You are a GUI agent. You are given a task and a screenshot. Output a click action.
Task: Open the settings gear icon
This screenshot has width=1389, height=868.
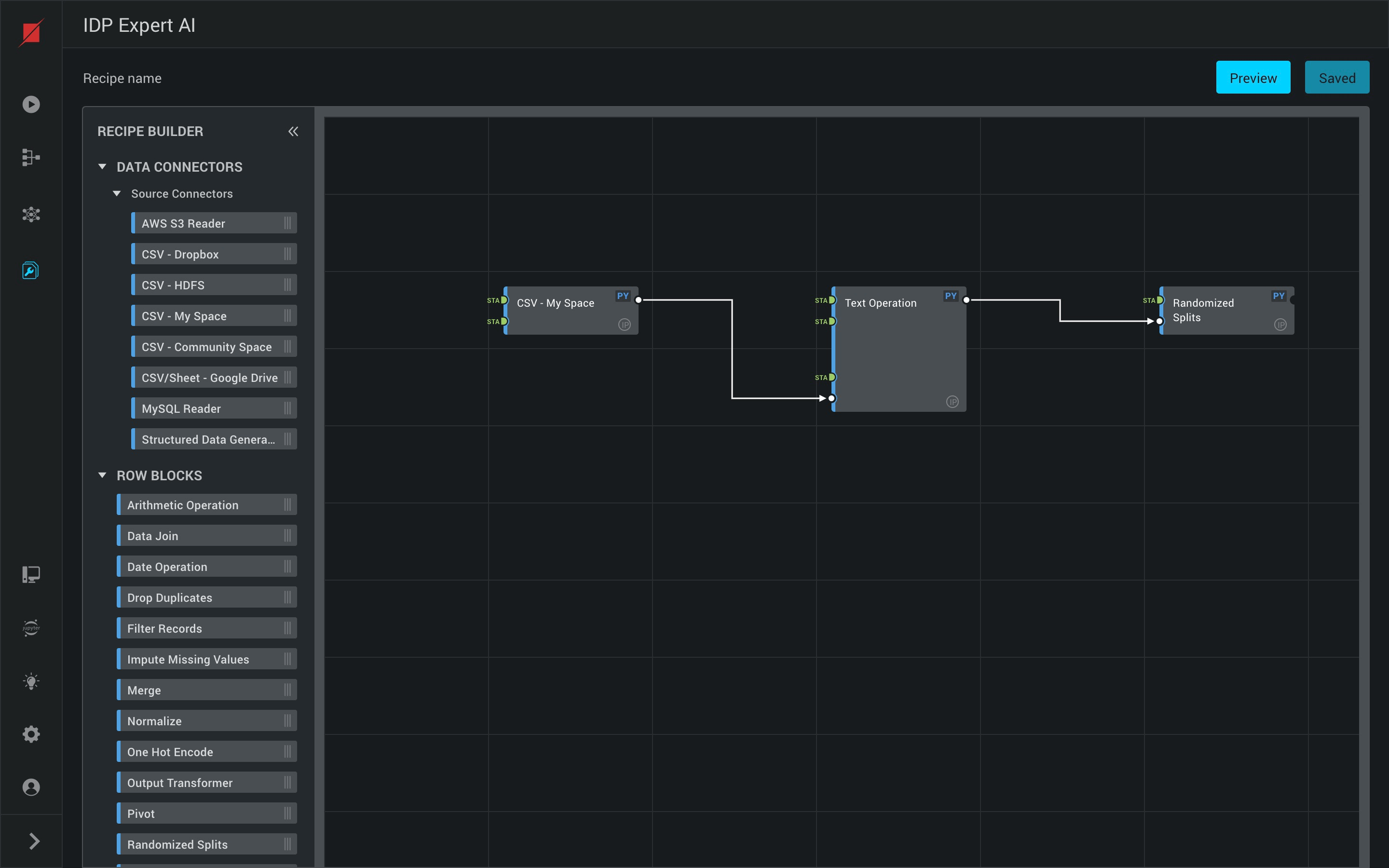tap(31, 734)
